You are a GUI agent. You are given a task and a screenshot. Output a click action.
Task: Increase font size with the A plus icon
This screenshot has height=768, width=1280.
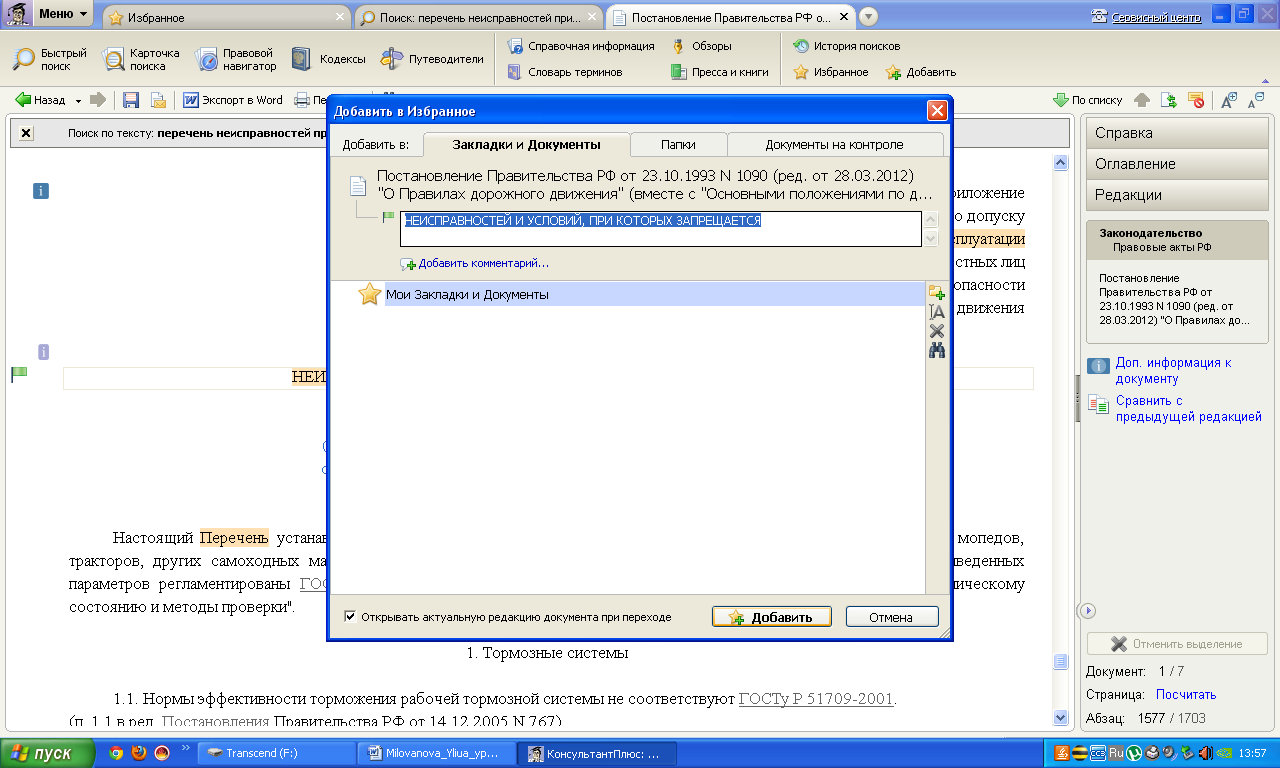1229,100
